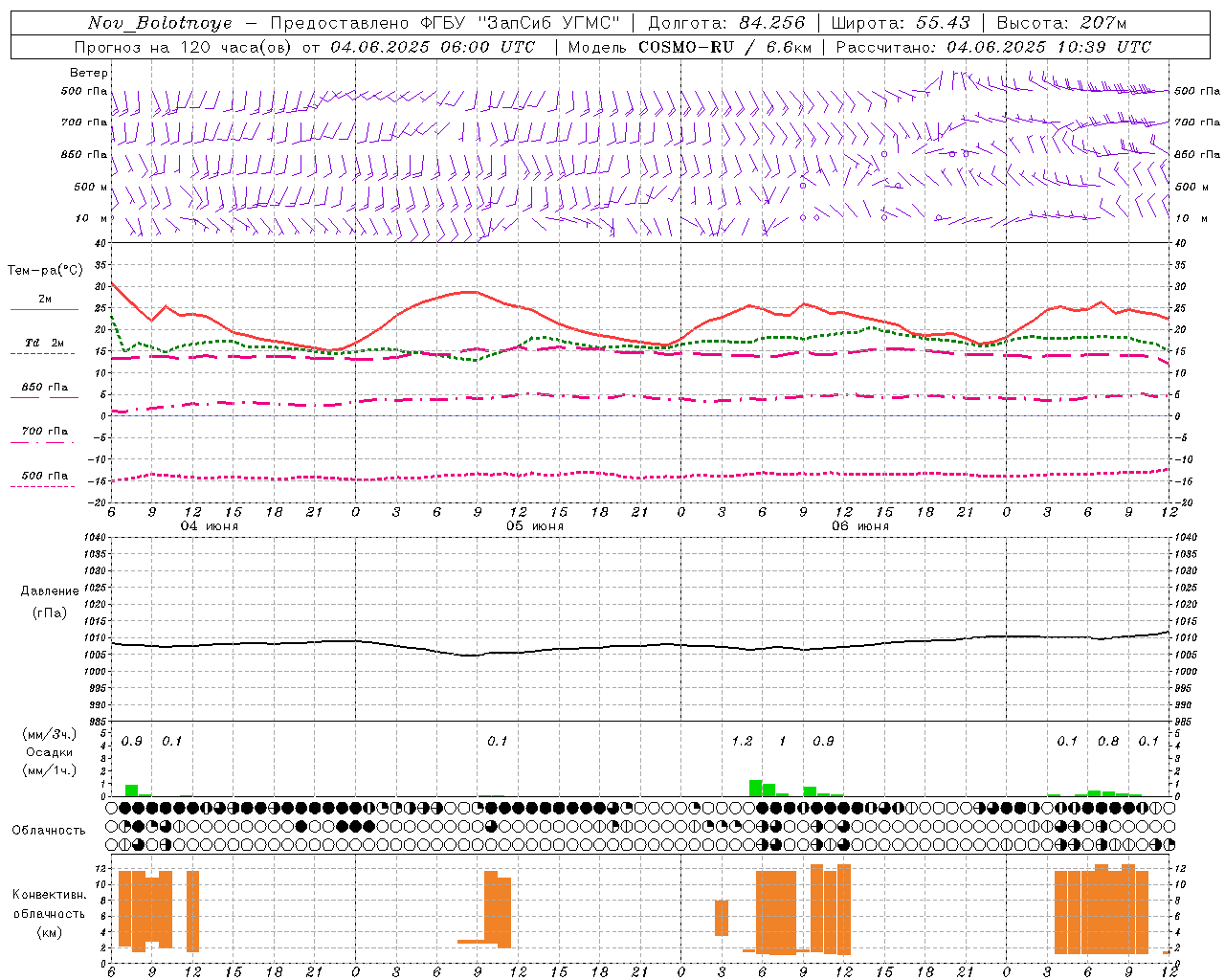Click the "Осадки" precipitation label
This screenshot has height=980, width=1225.
coord(50,752)
